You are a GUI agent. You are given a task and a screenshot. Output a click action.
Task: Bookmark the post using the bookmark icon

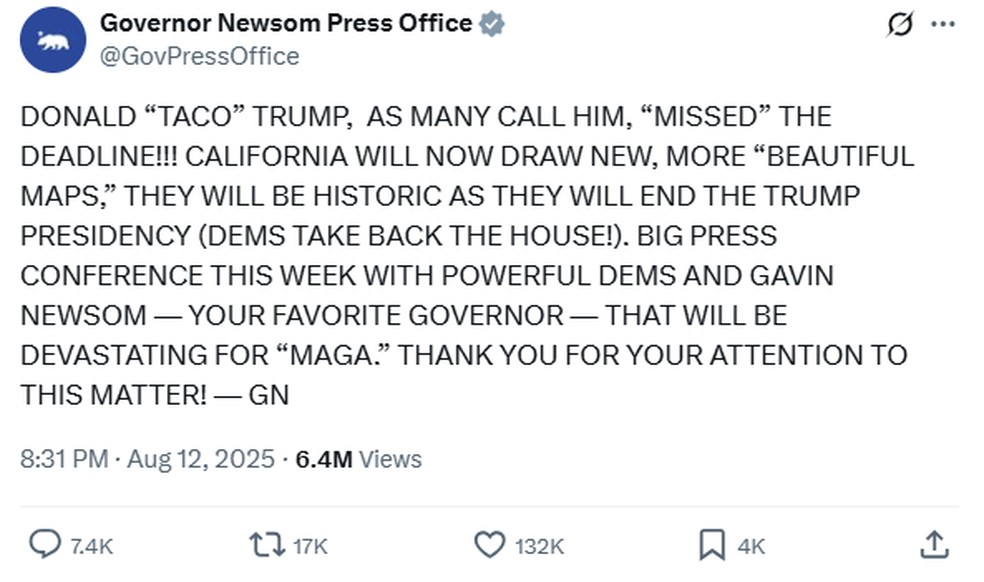pos(711,546)
